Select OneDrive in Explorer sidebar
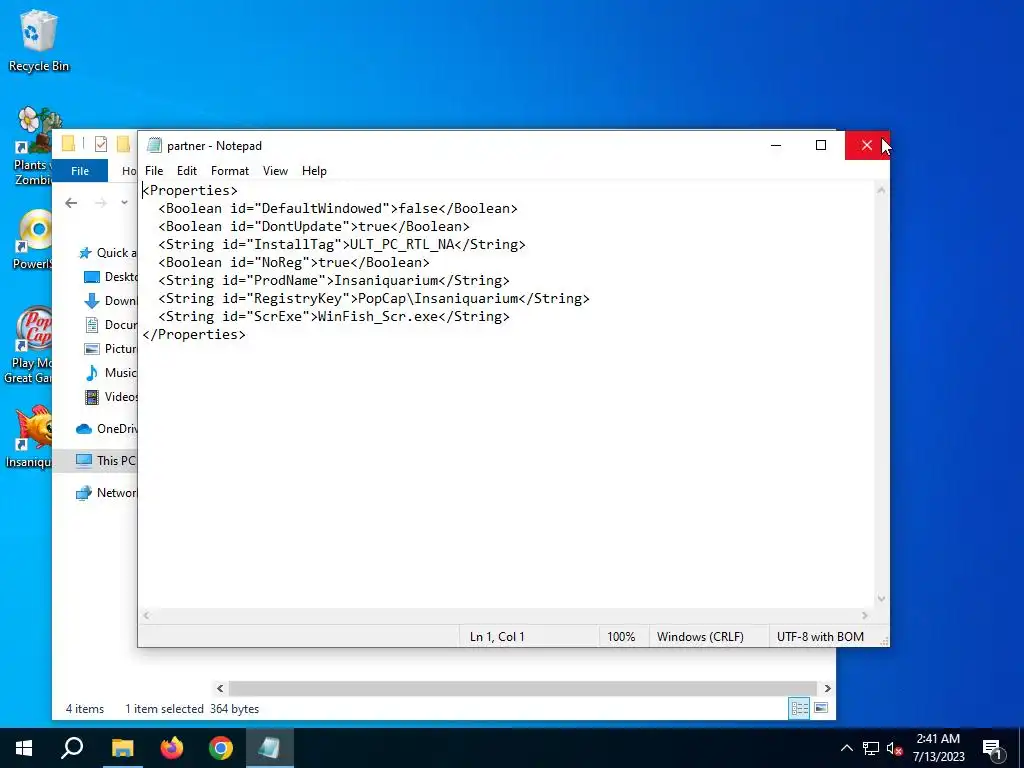Screen dimensions: 1024x768 pos(106,428)
